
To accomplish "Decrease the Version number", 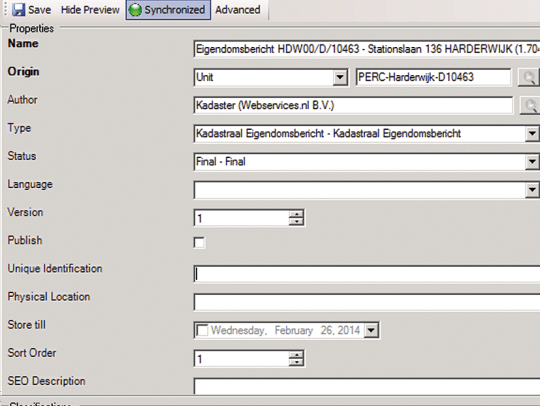I will (x=296, y=222).
